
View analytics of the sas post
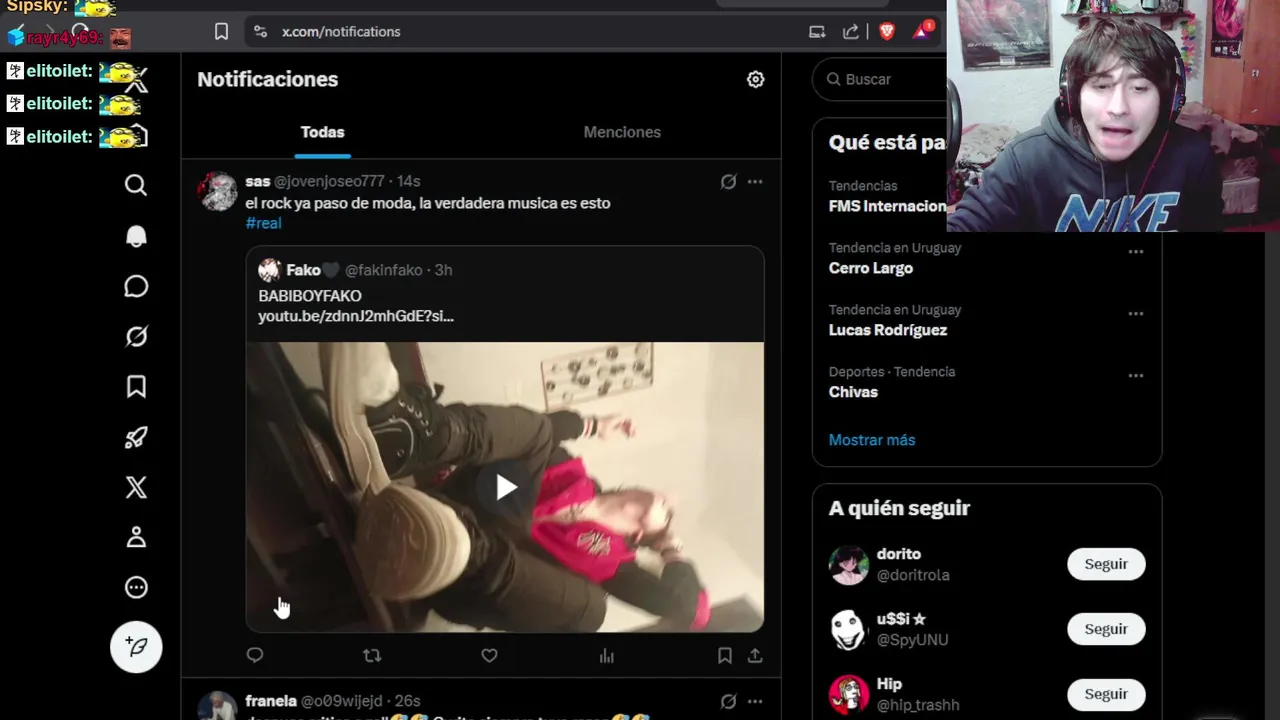click(607, 656)
